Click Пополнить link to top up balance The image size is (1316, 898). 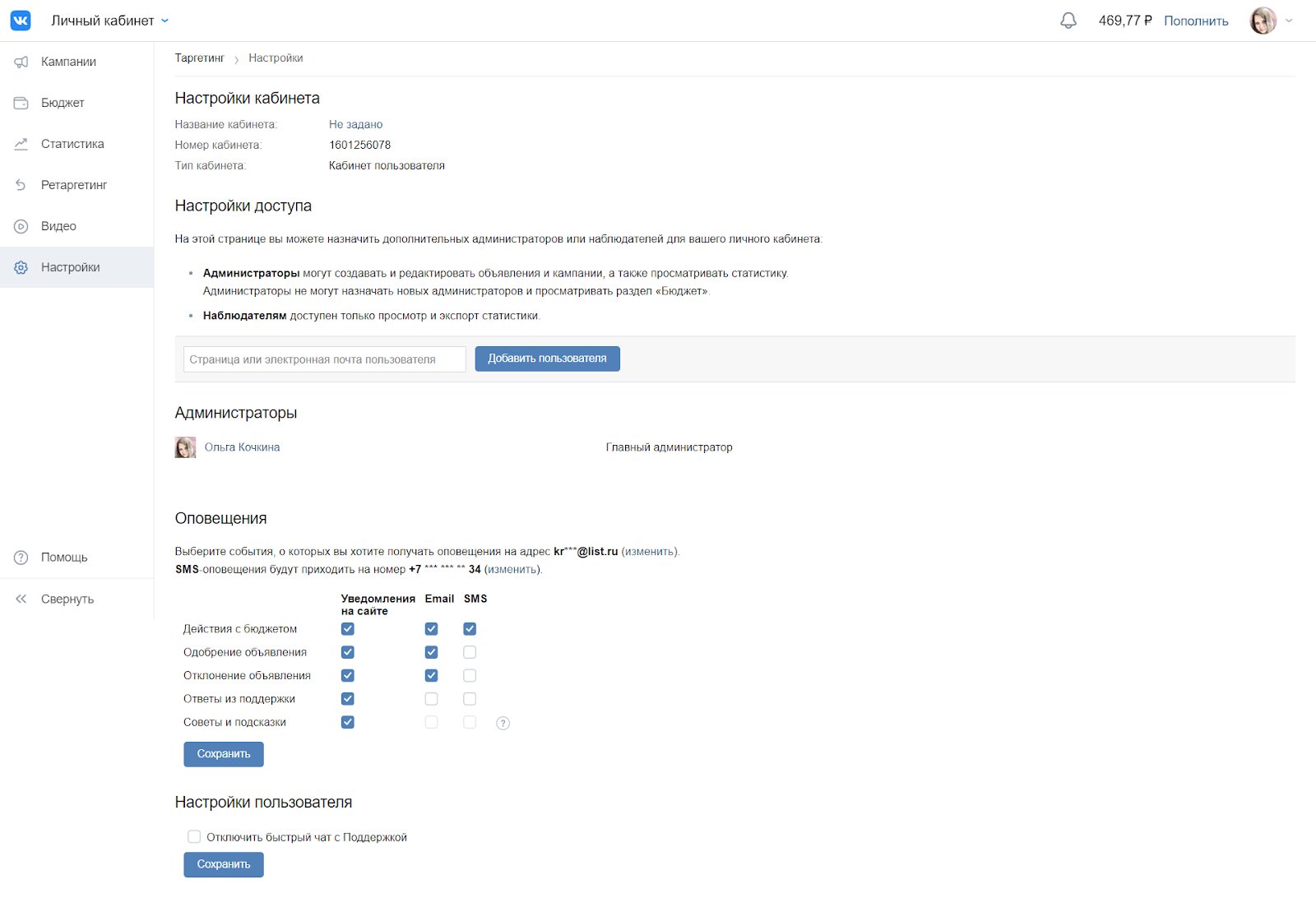[1196, 21]
